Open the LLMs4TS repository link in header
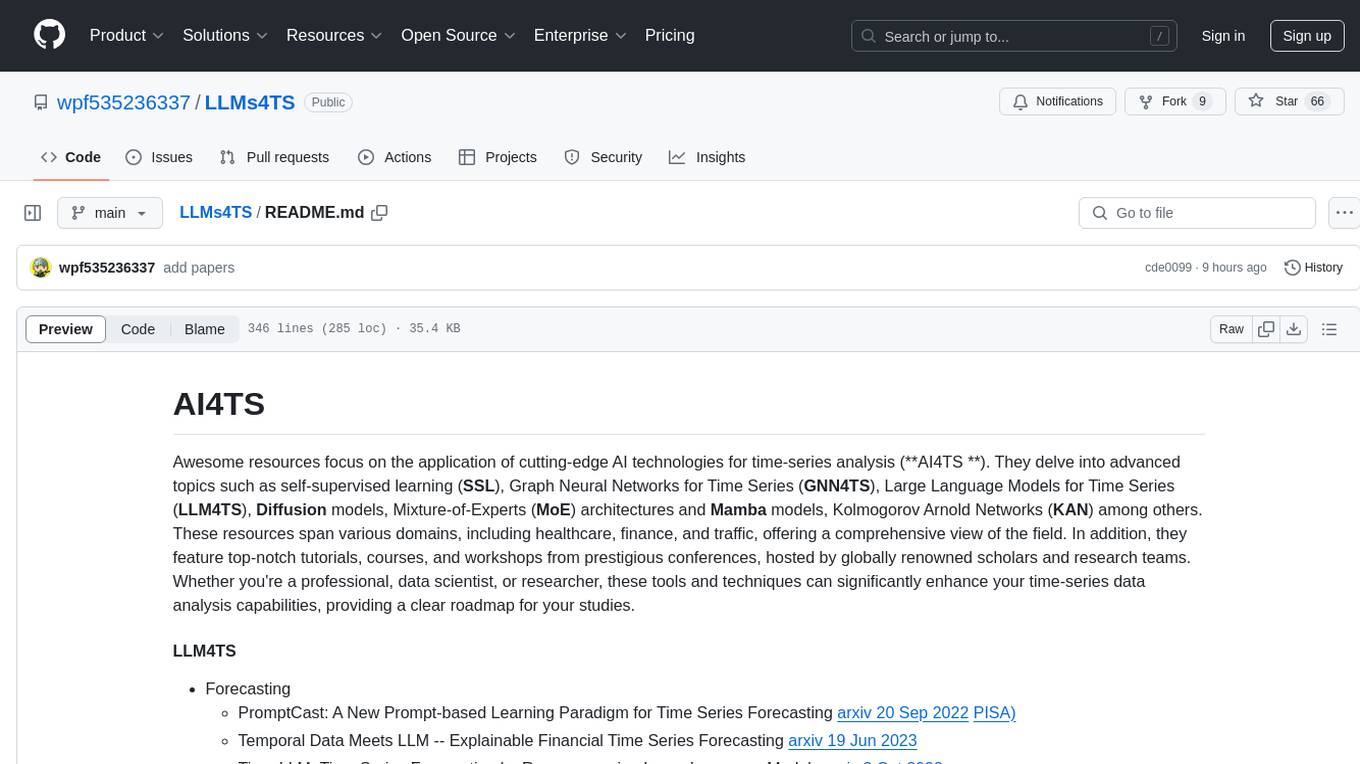The image size is (1360, 764). pyautogui.click(x=250, y=102)
